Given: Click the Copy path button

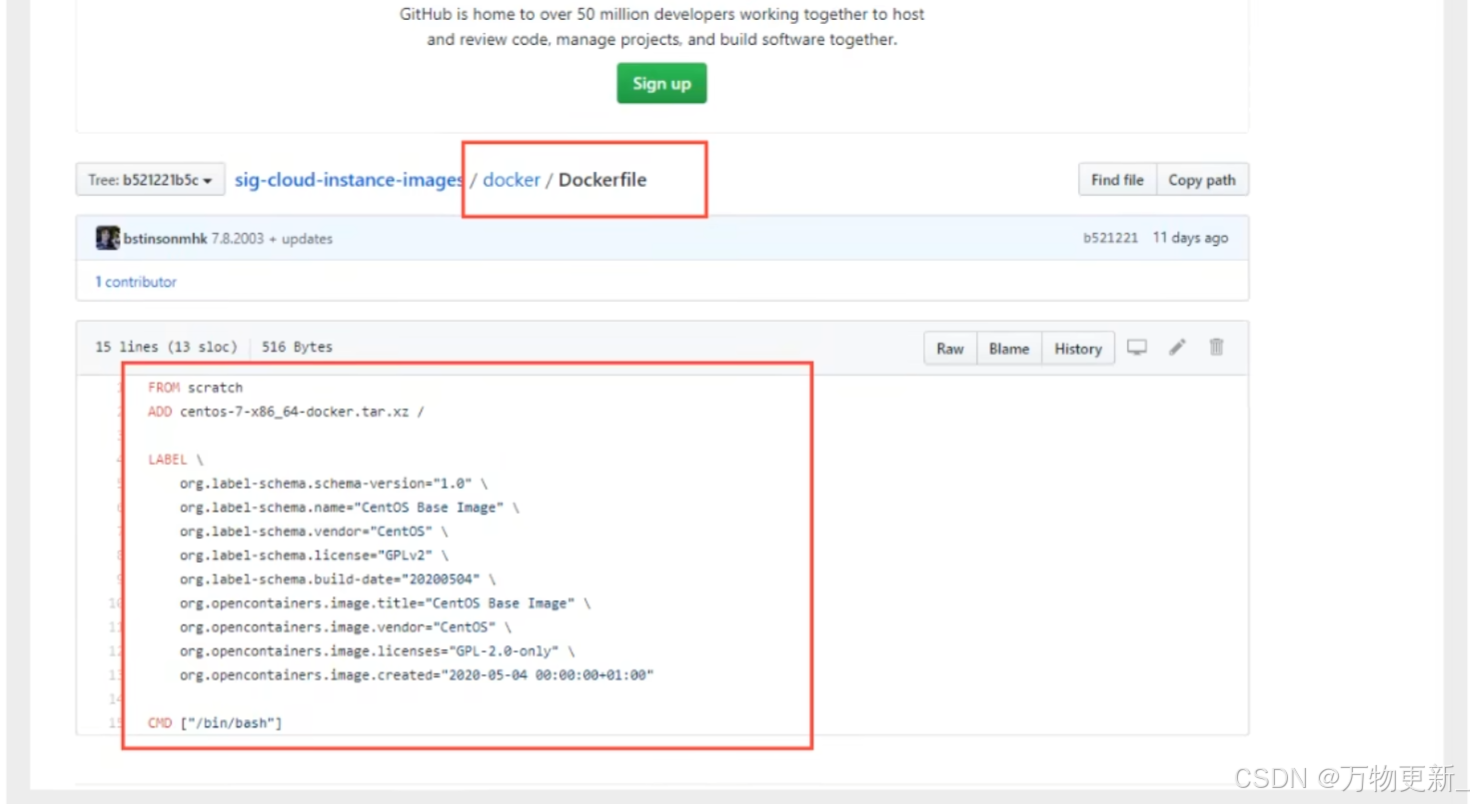Looking at the screenshot, I should [1202, 180].
